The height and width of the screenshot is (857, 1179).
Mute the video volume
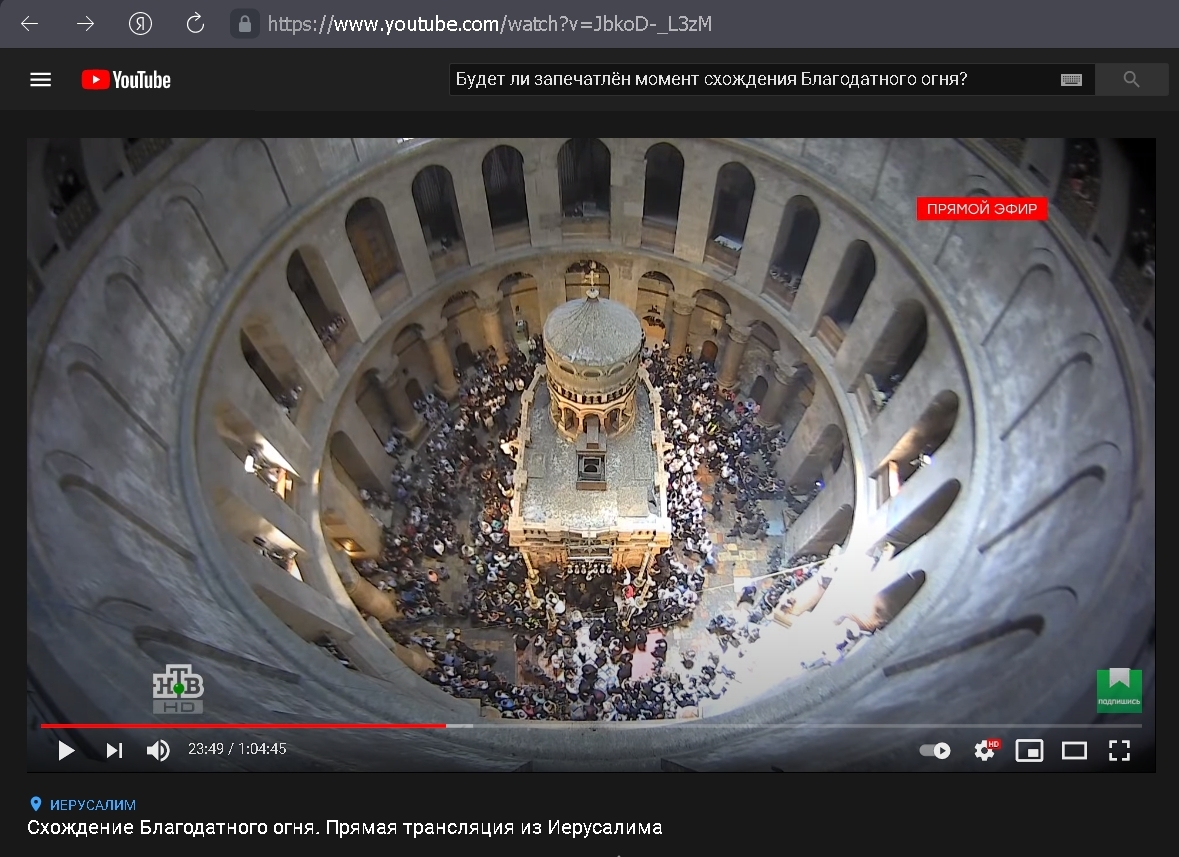pos(158,750)
